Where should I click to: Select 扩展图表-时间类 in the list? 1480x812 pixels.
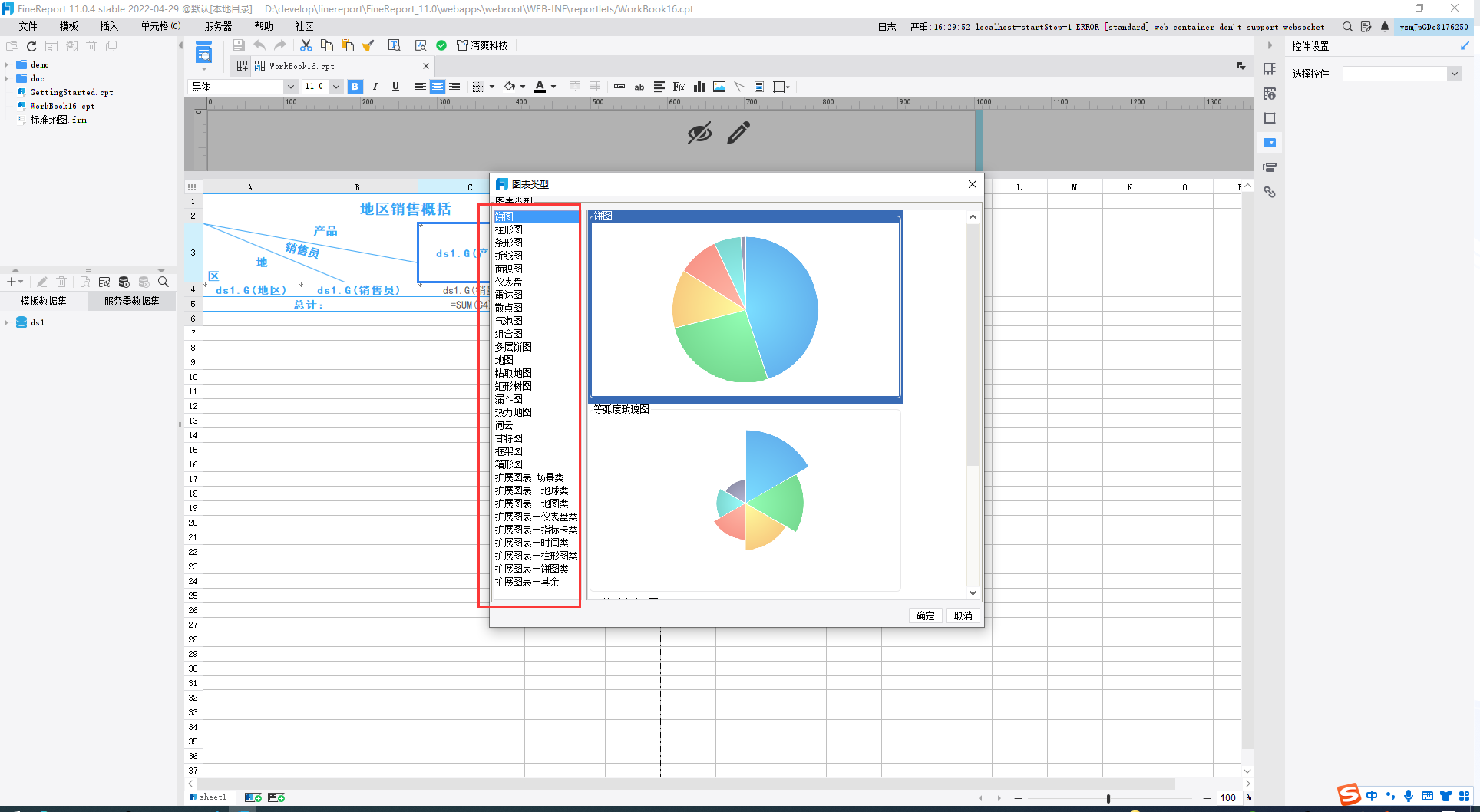[532, 543]
